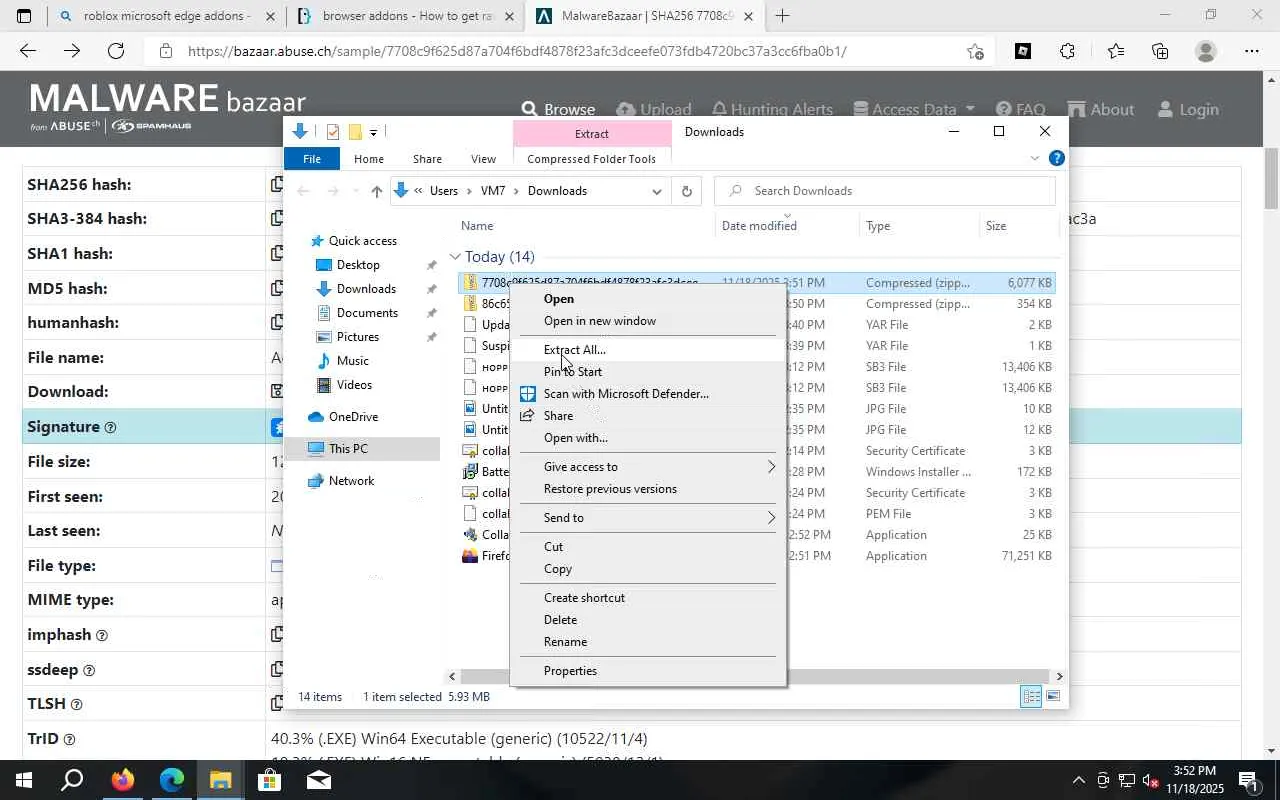Viewport: 1280px width, 800px height.
Task: Select This PC in the navigation pane
Action: [x=348, y=449]
